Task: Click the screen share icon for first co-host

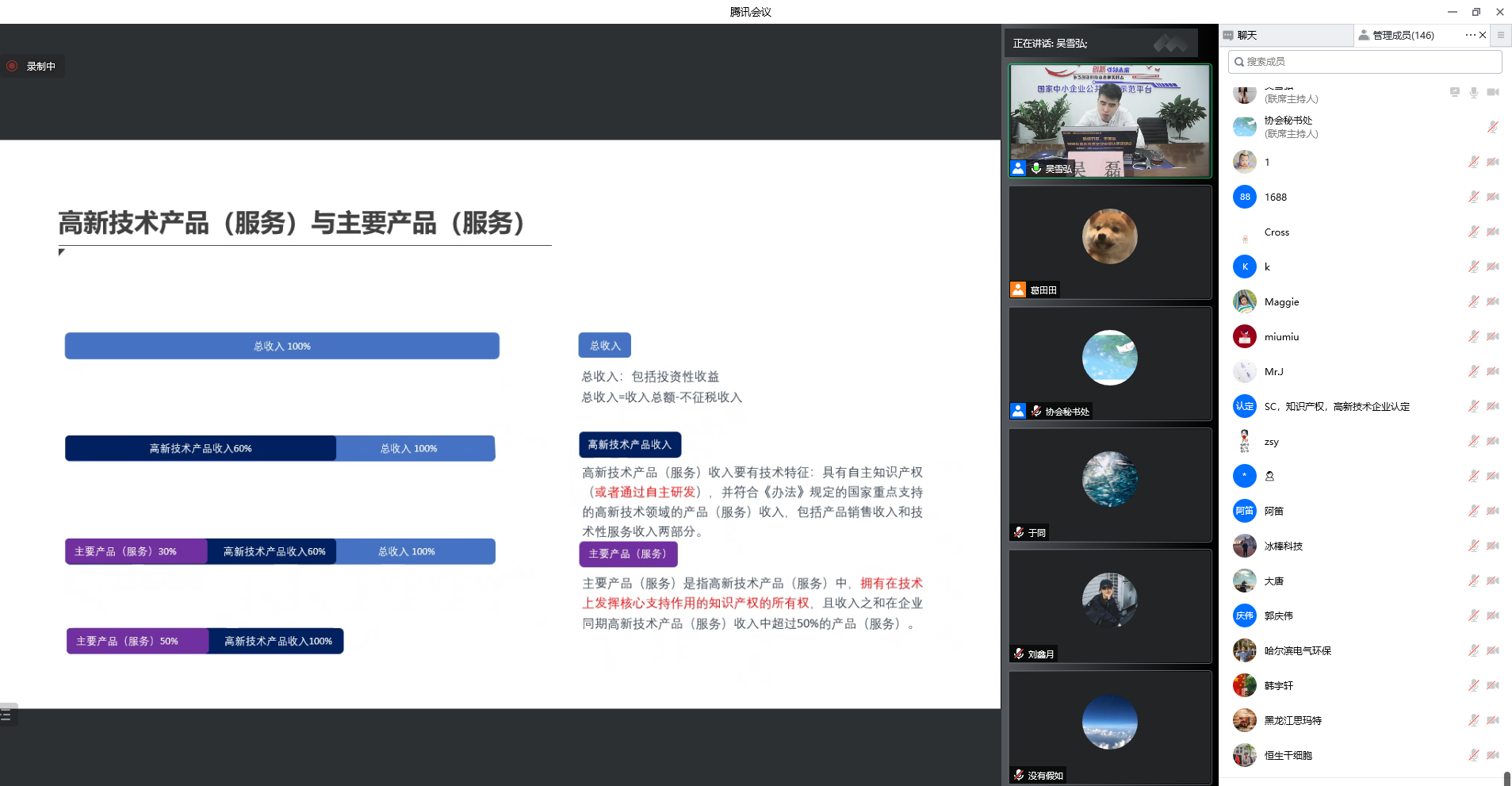Action: point(1454,93)
